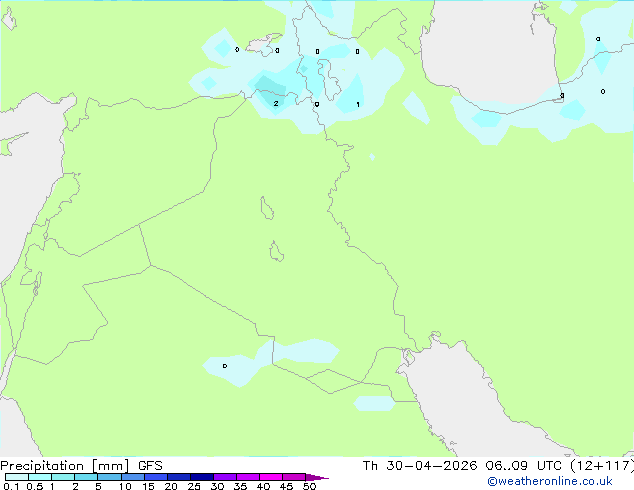Screen dimensions: 634x490
Task: Click the '06..09 UTC' time text
Action: tap(524, 466)
